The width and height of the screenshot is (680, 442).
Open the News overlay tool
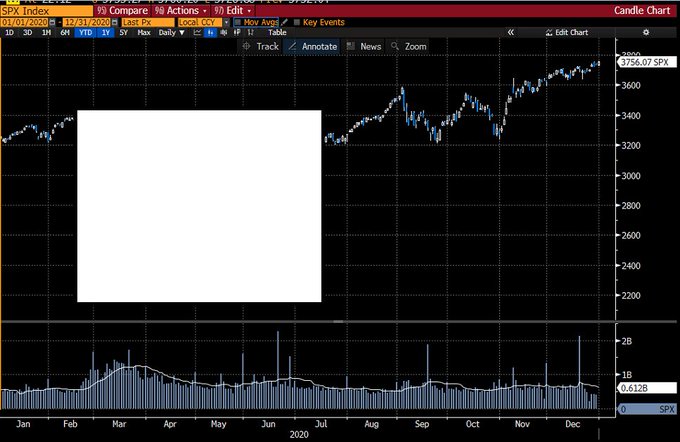[x=364, y=46]
